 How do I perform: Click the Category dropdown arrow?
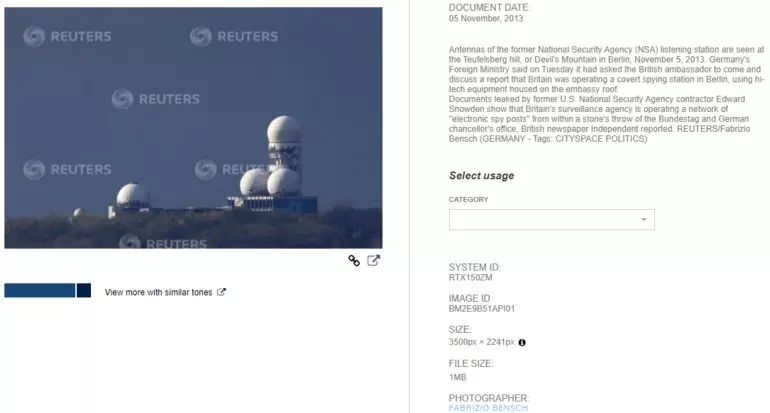coord(643,220)
